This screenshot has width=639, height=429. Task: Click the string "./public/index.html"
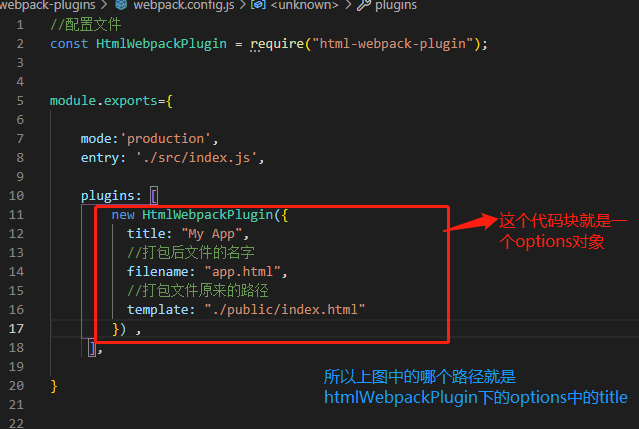(x=284, y=310)
